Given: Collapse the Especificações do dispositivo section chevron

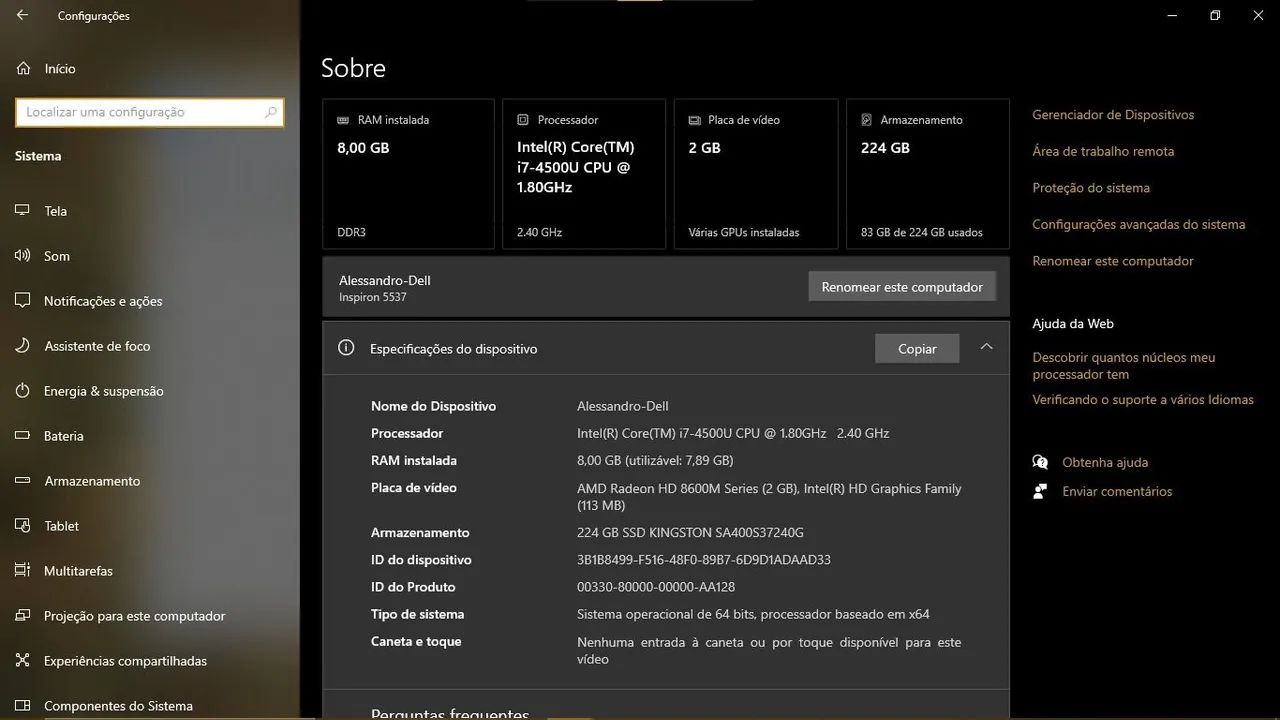Looking at the screenshot, I should (986, 347).
